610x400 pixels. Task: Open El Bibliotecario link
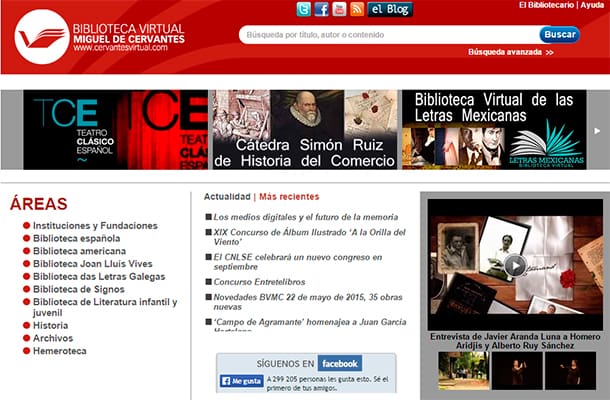(546, 5)
